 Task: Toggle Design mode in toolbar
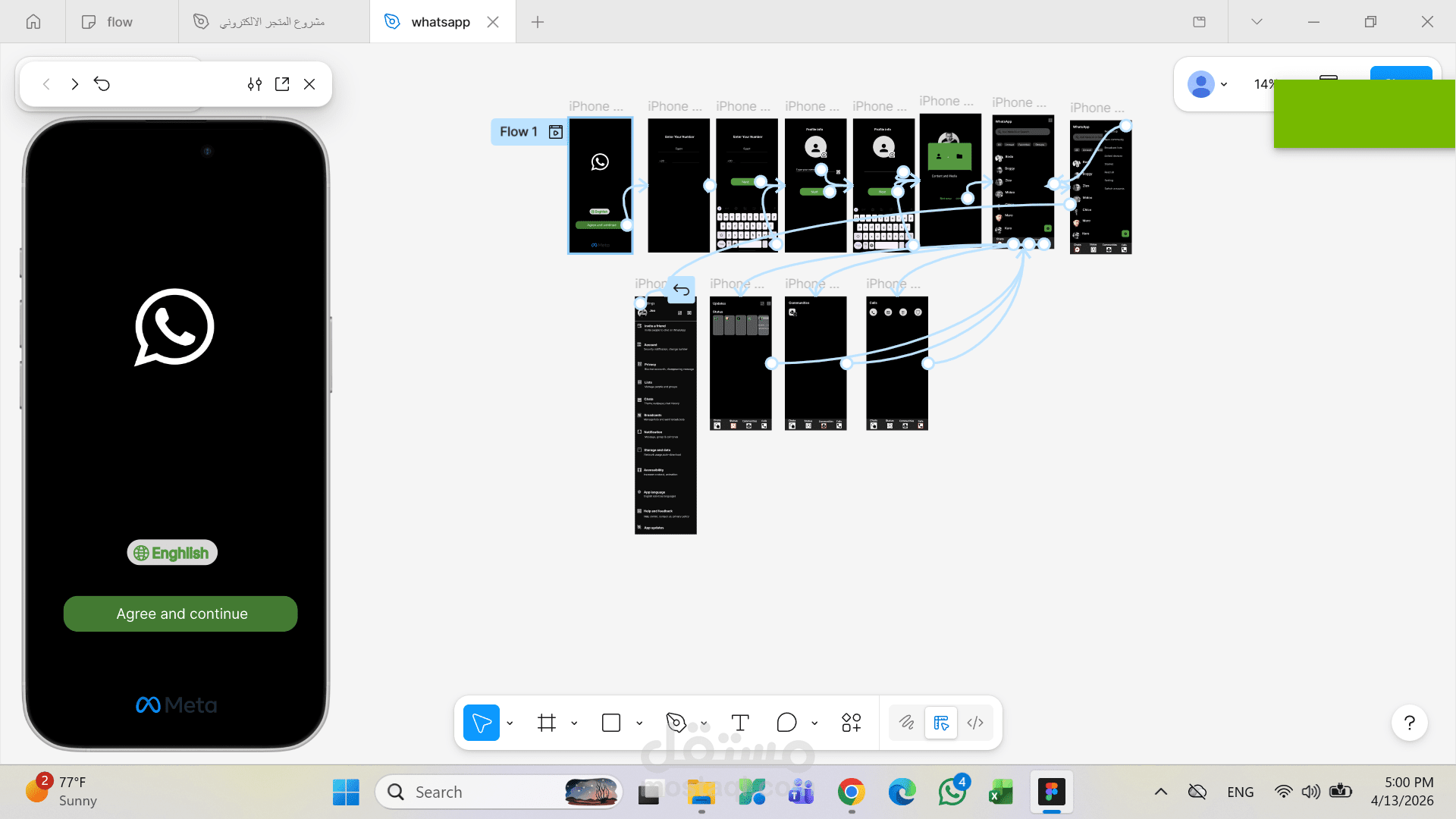coord(941,723)
